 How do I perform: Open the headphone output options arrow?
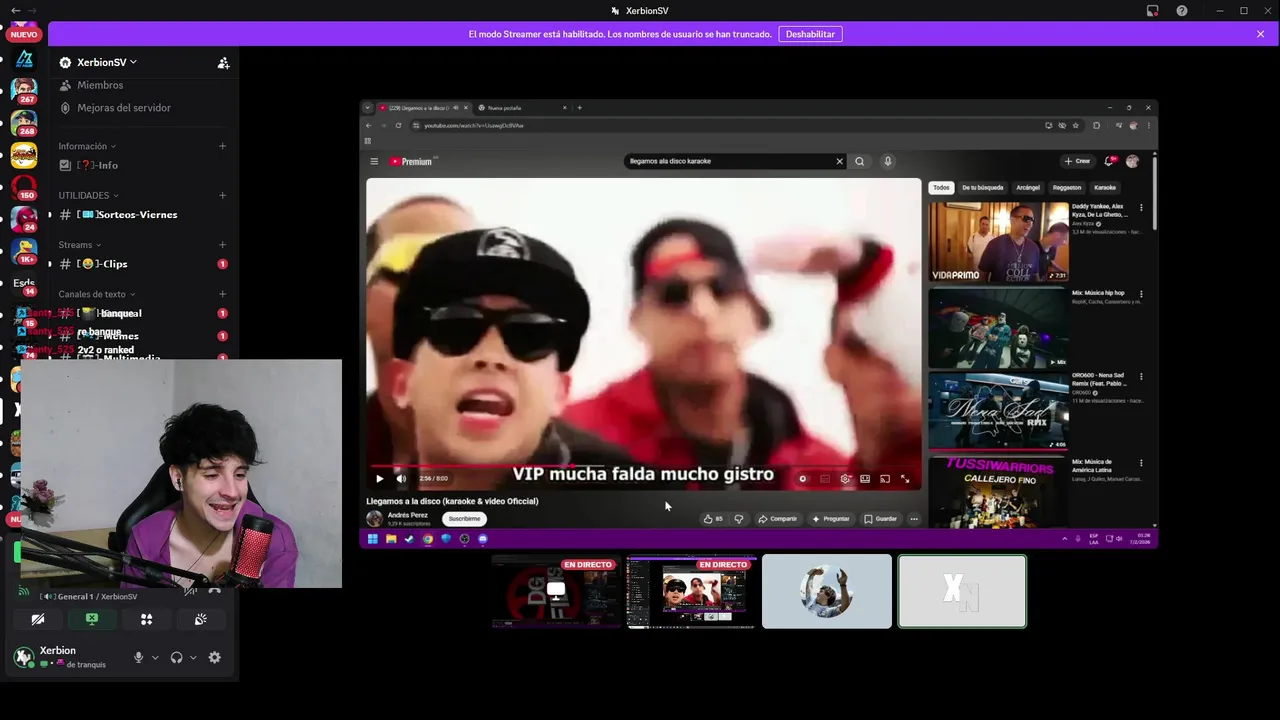pyautogui.click(x=193, y=658)
